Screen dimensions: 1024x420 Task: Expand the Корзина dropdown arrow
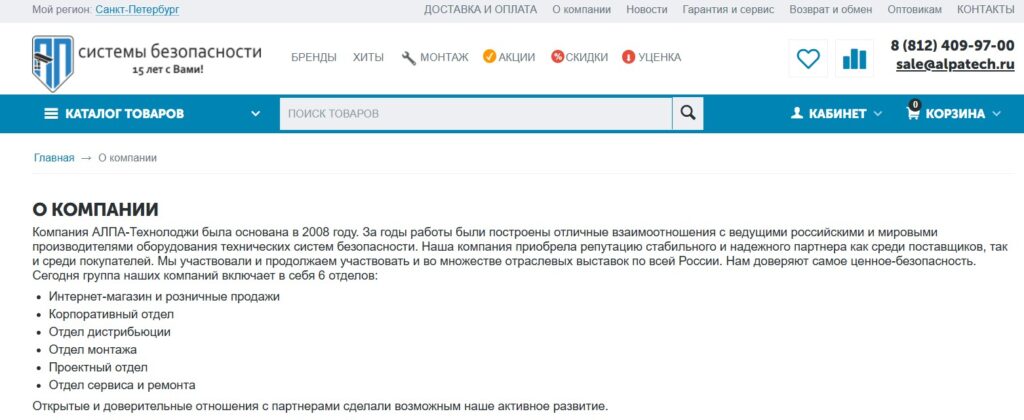(x=996, y=114)
